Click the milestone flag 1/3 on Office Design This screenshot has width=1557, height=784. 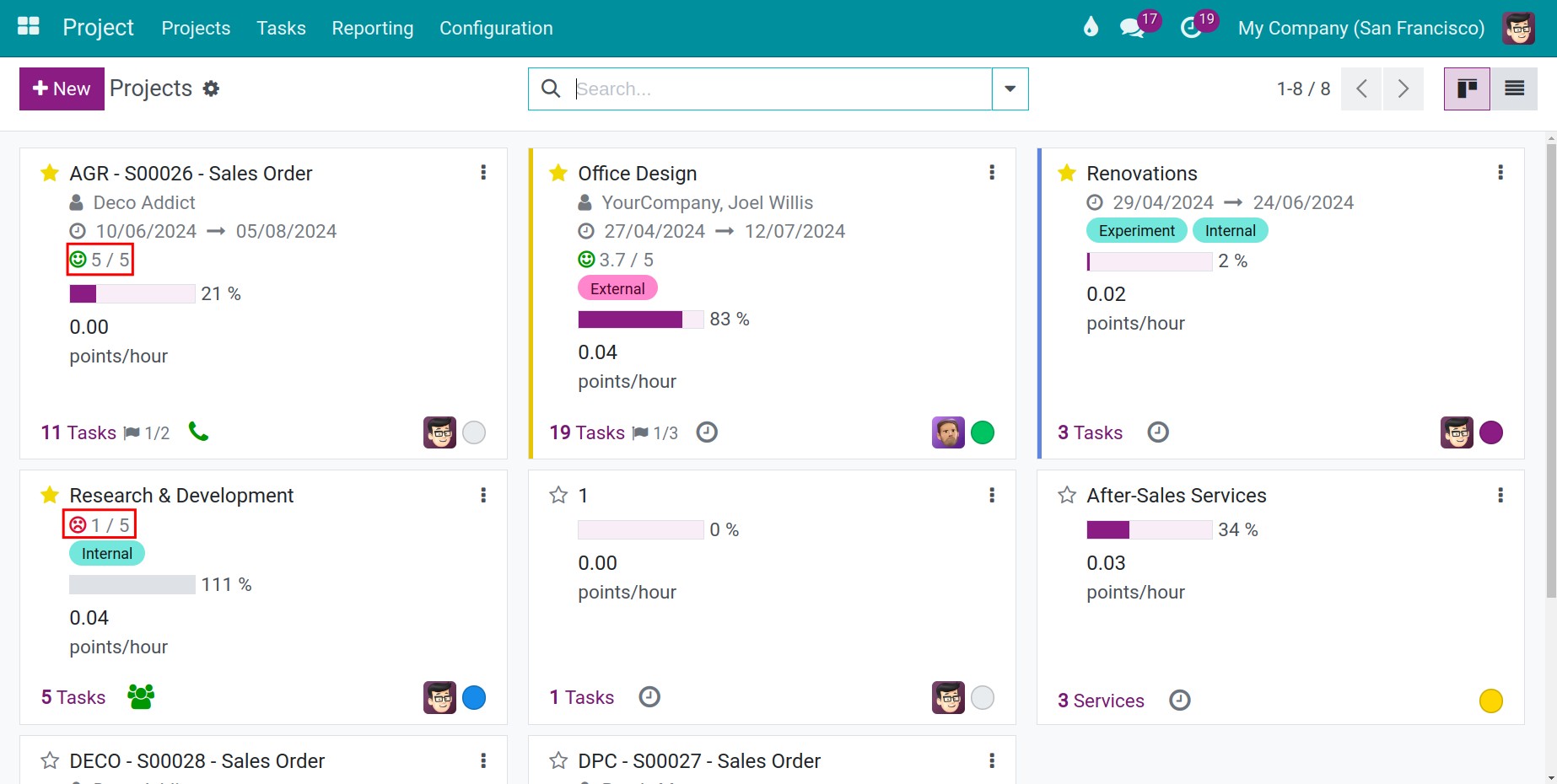(655, 433)
